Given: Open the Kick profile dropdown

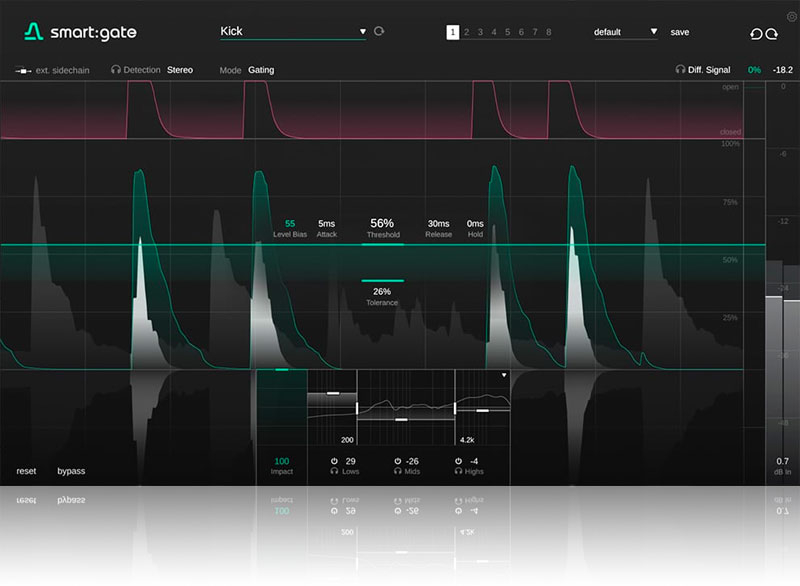Looking at the screenshot, I should [x=362, y=32].
